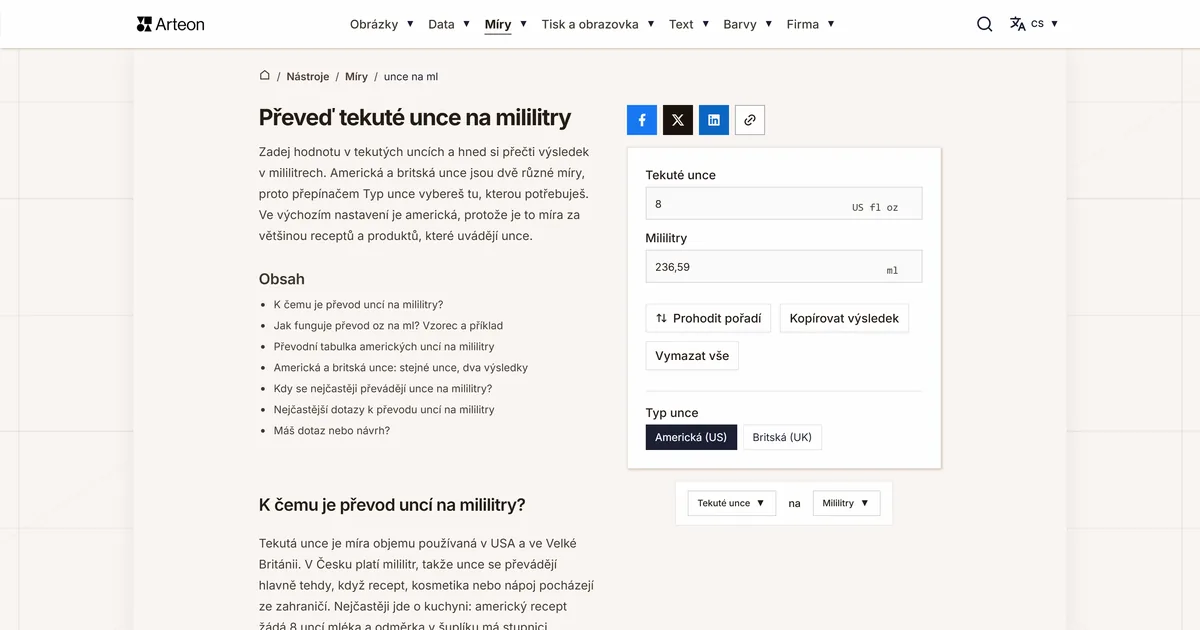
Task: Share page on LinkedIn
Action: pos(714,120)
